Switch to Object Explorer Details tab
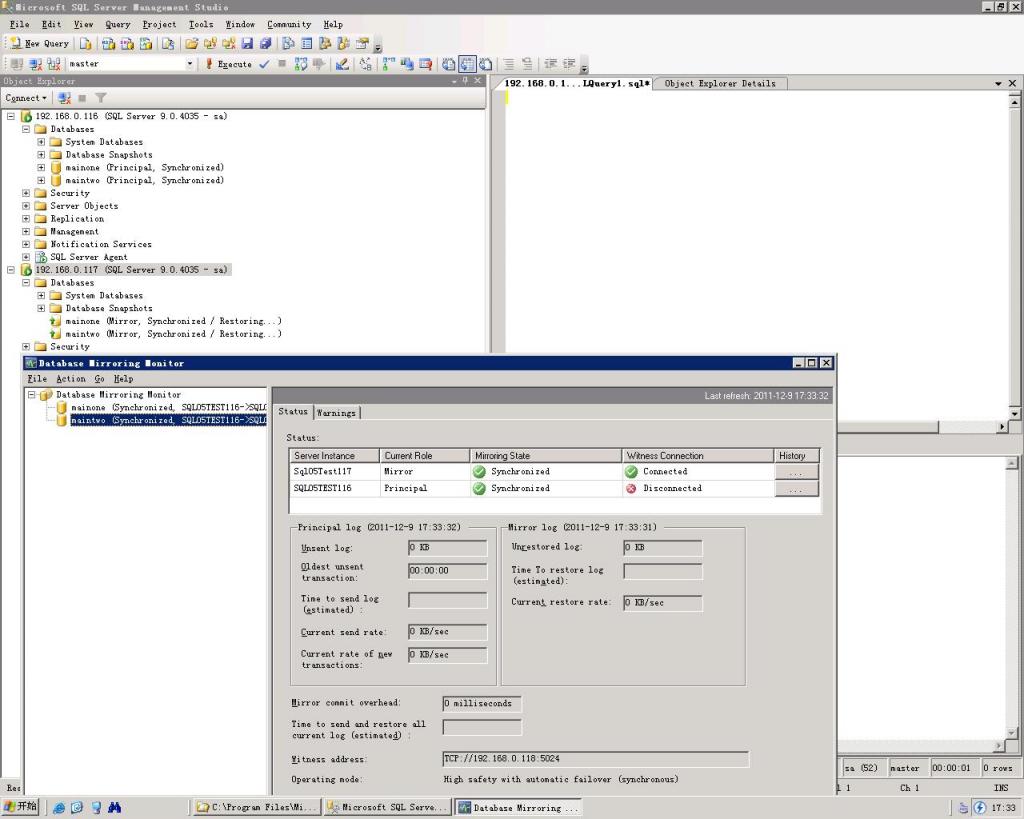This screenshot has width=1024, height=819. [x=720, y=84]
